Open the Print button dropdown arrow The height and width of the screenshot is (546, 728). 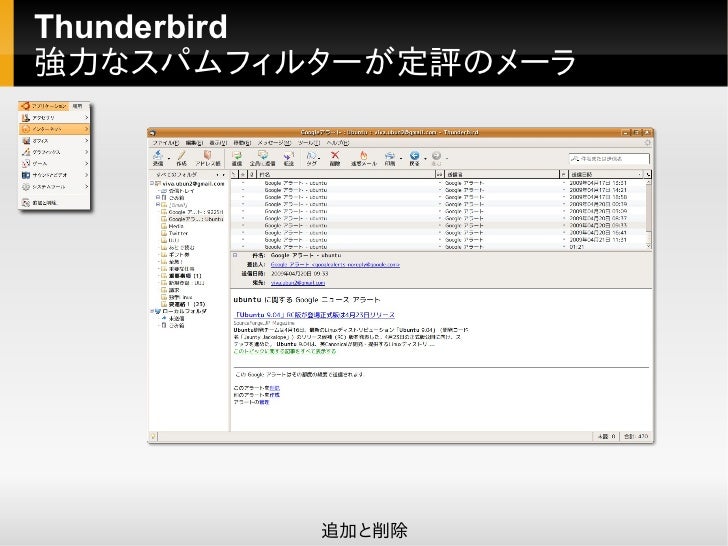pos(401,158)
